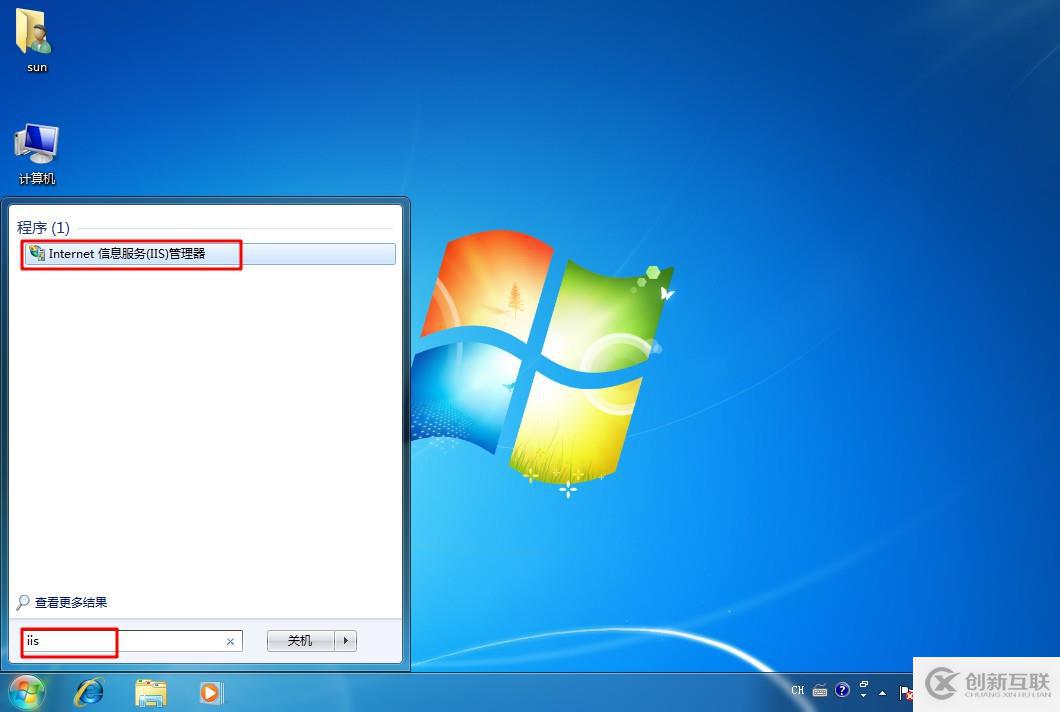Click the magnifier icon beside 查看更多结果

point(23,602)
